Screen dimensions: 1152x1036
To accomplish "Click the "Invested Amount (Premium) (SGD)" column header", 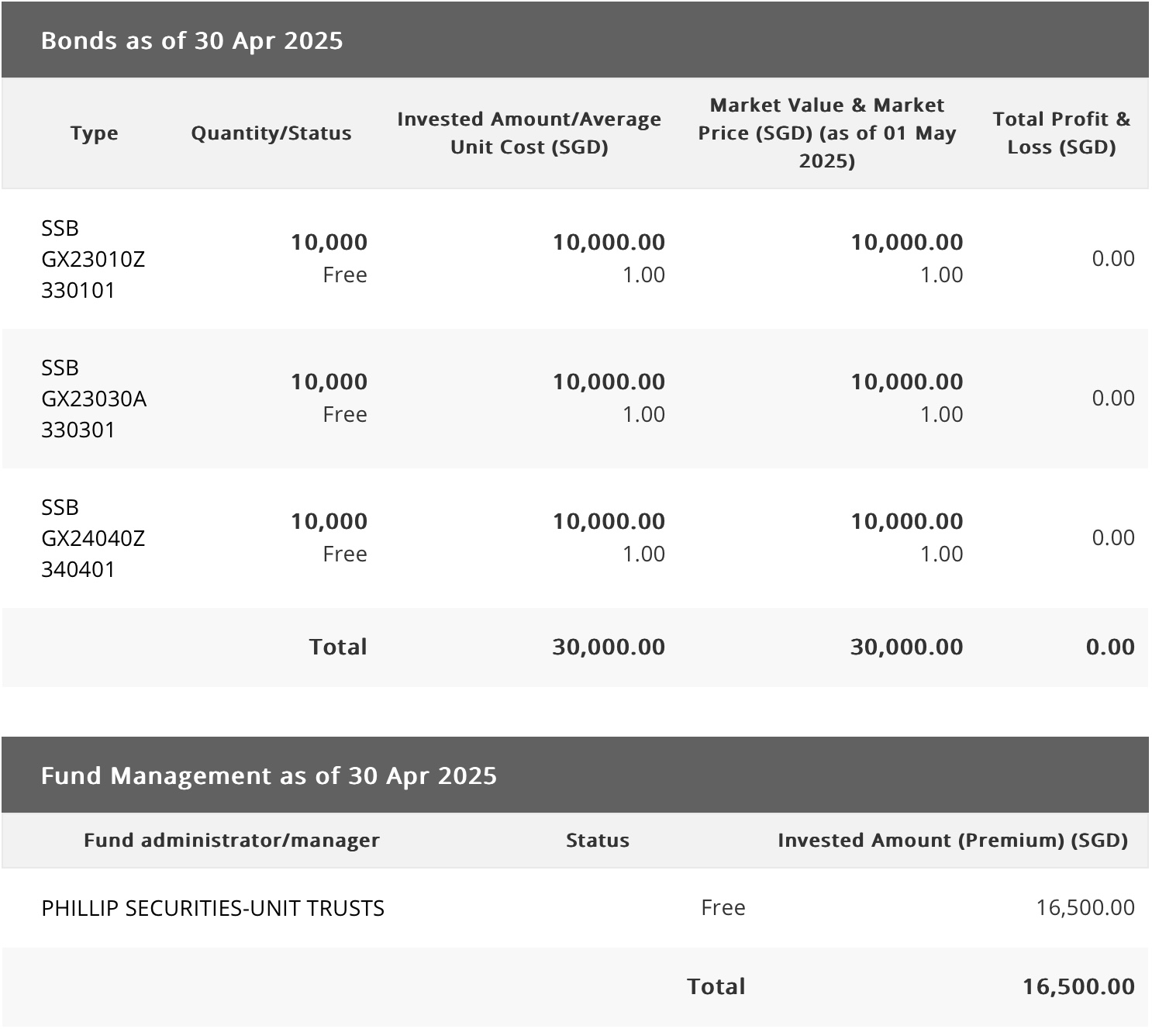I will coord(953,840).
